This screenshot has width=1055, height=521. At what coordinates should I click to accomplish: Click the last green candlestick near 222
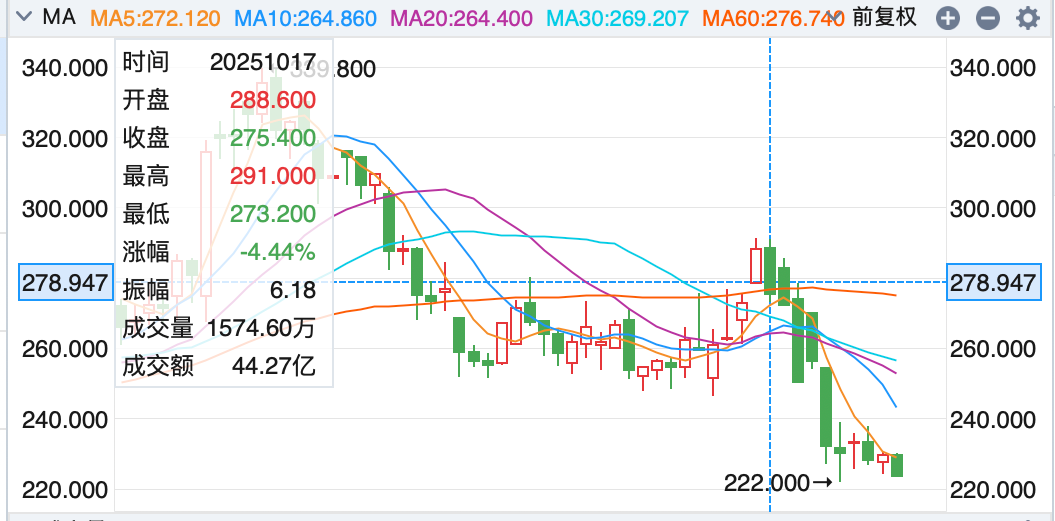[x=897, y=465]
